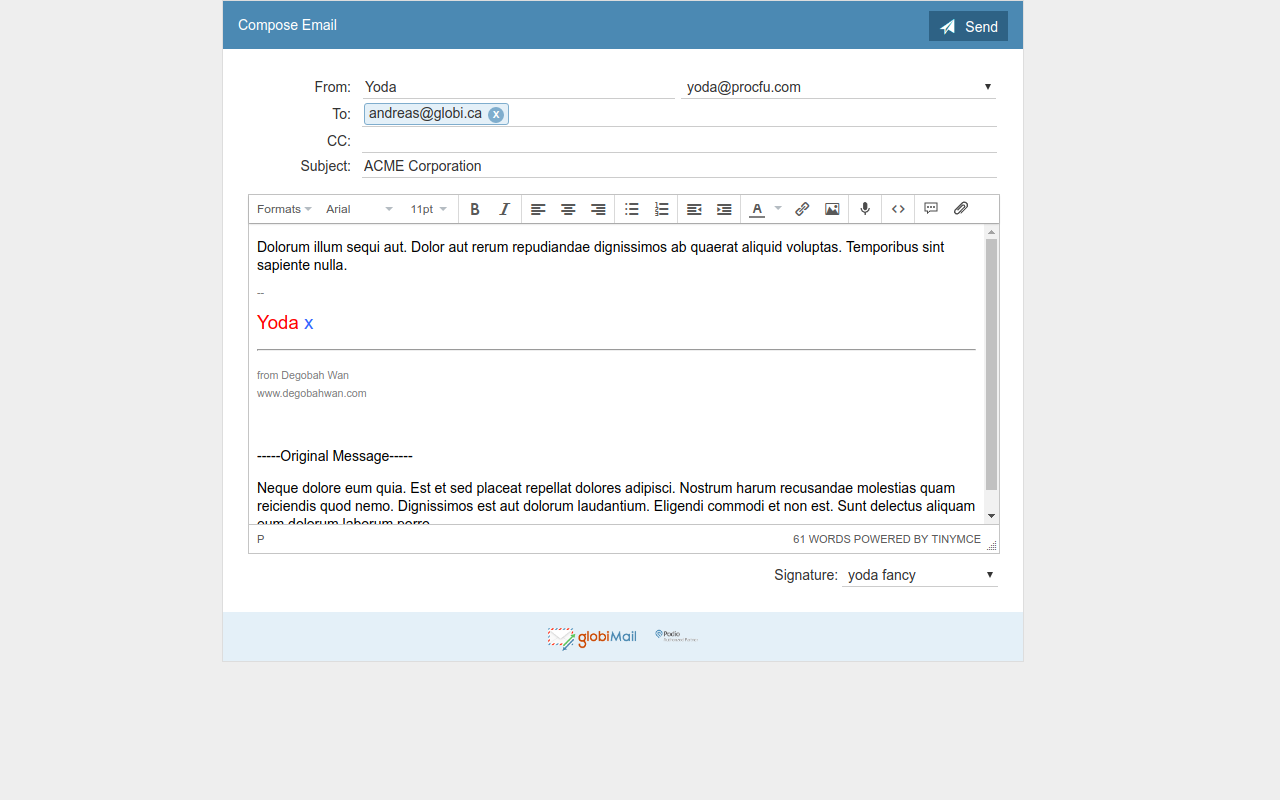Click the Podio partner logo
Image resolution: width=1280 pixels, height=800 pixels.
pyautogui.click(x=677, y=636)
